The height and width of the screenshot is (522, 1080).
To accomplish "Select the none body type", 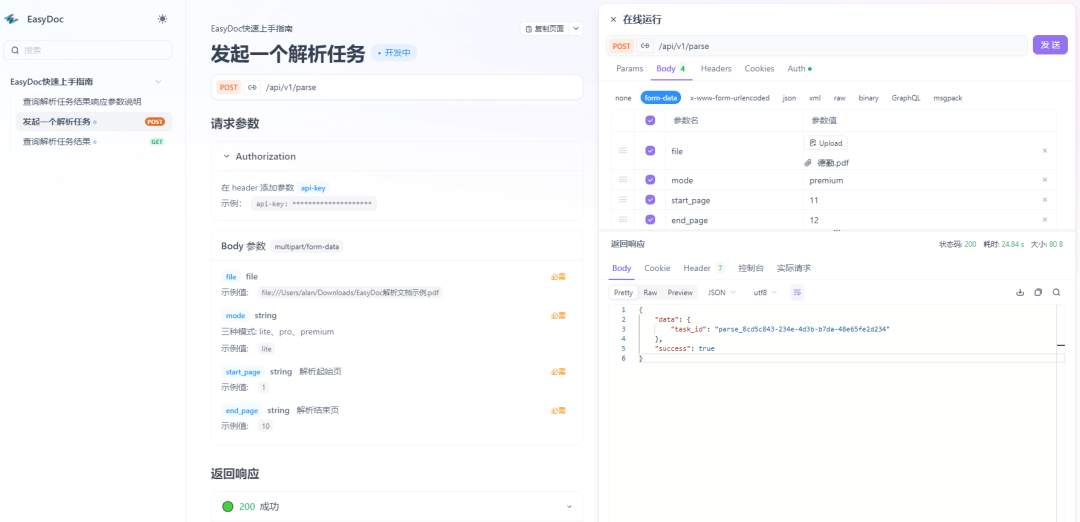I will click(623, 98).
